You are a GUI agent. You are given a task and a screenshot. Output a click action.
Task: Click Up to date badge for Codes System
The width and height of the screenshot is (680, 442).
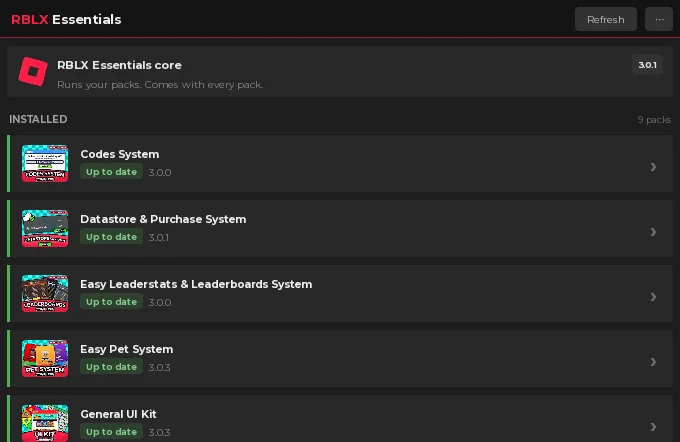tap(111, 172)
